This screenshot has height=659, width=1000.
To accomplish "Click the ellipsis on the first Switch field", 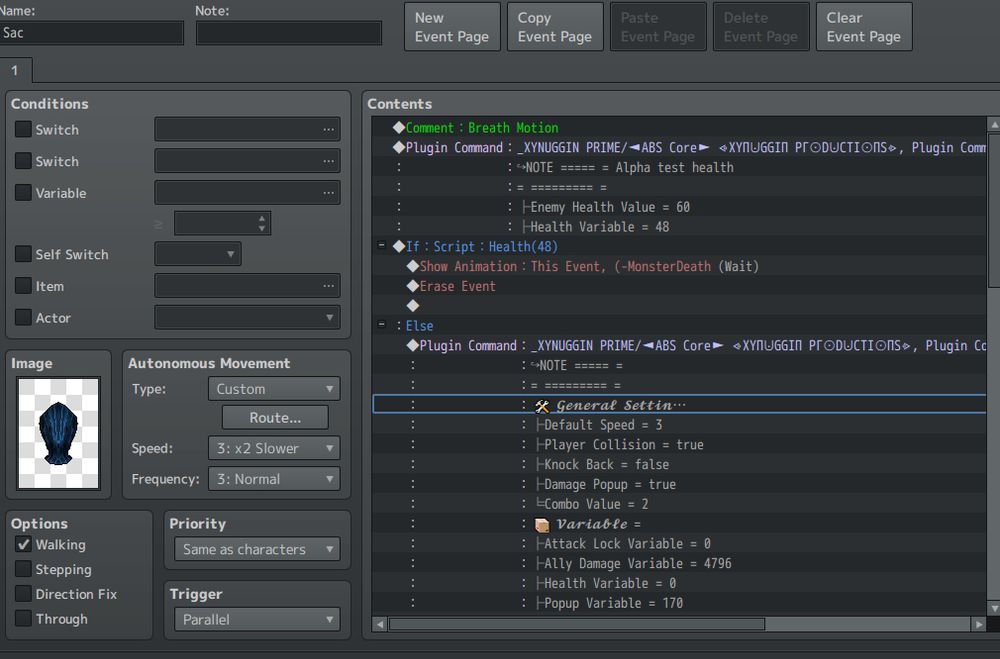I will pyautogui.click(x=328, y=130).
